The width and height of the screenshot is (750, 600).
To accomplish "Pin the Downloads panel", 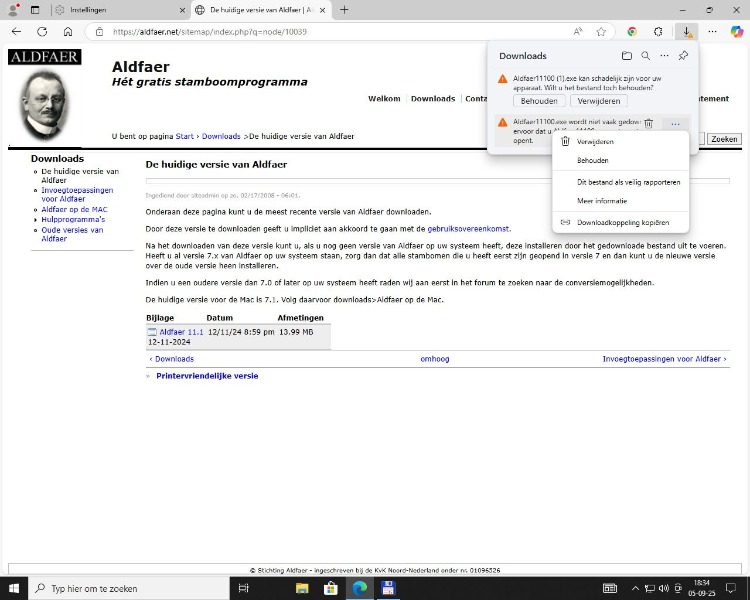I will [x=683, y=56].
